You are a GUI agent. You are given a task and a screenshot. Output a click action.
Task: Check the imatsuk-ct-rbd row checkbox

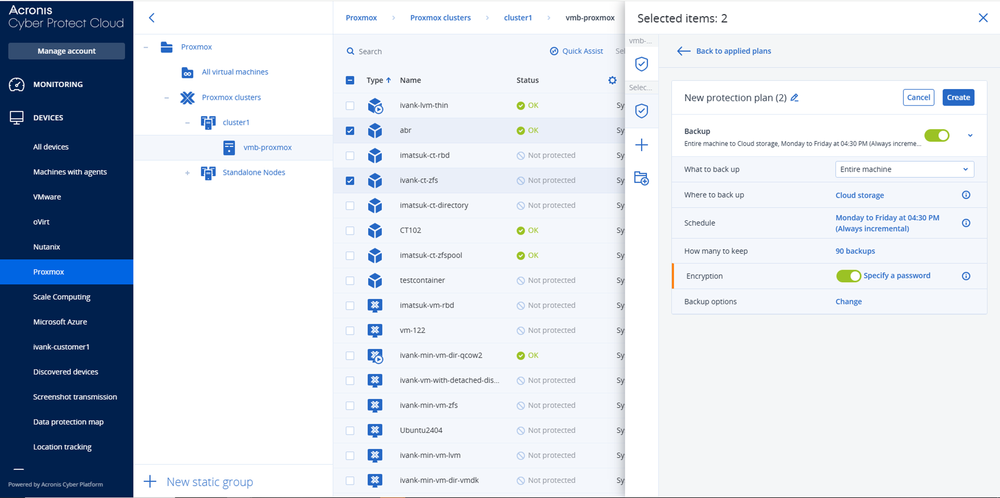coord(349,156)
